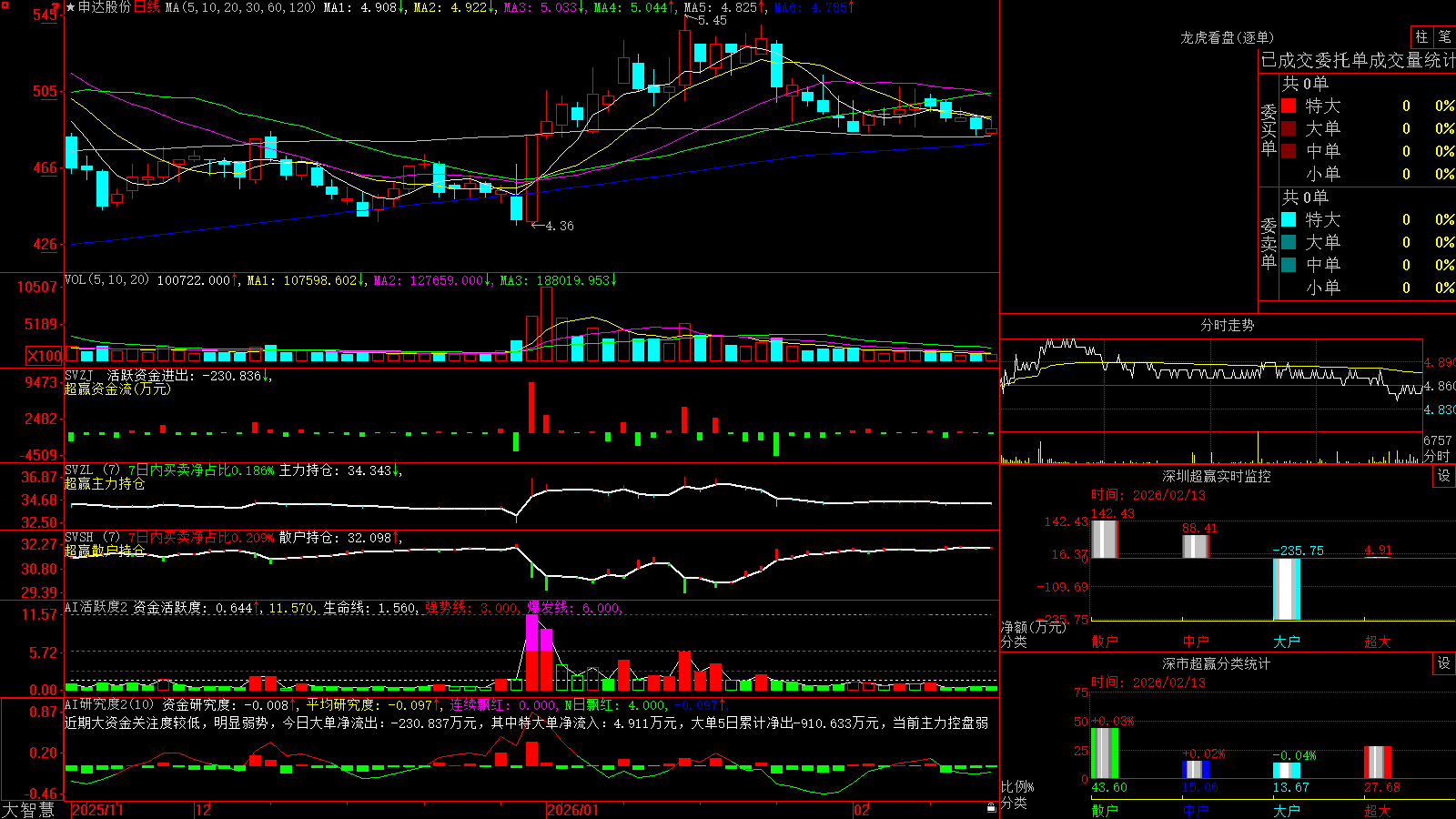The width and height of the screenshot is (1456, 819).
Task: Click the 申达股份 stock name
Action: pos(105,7)
